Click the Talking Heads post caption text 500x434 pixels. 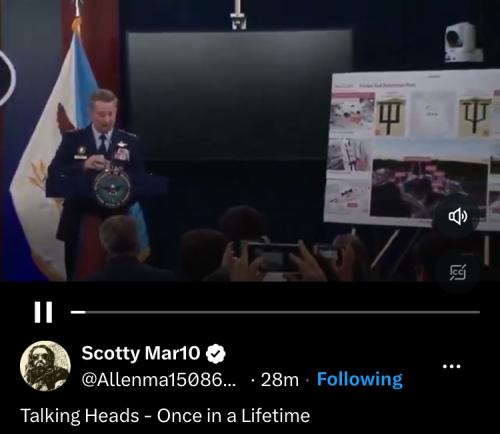(x=165, y=416)
